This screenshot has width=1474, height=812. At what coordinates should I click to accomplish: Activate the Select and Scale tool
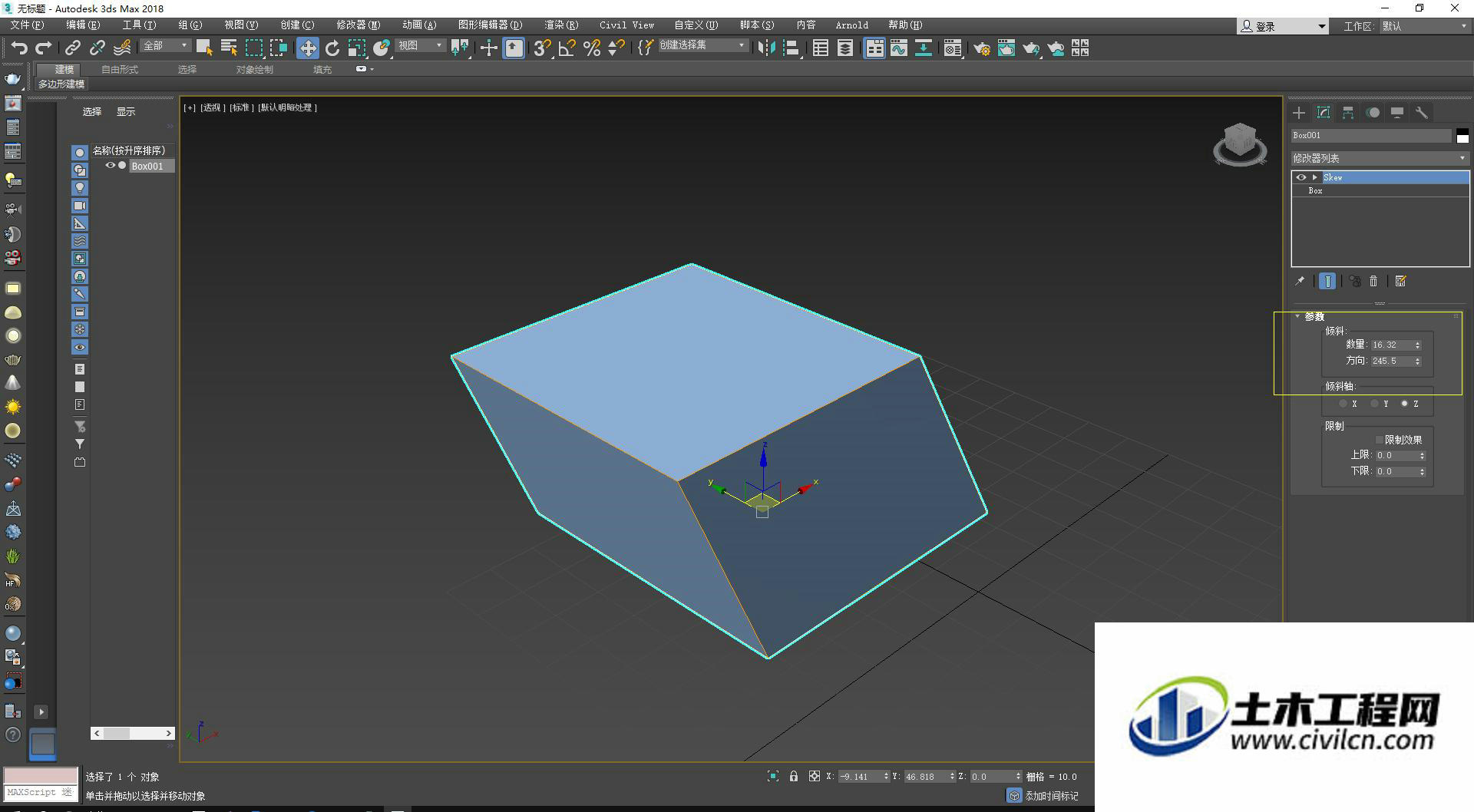357,48
